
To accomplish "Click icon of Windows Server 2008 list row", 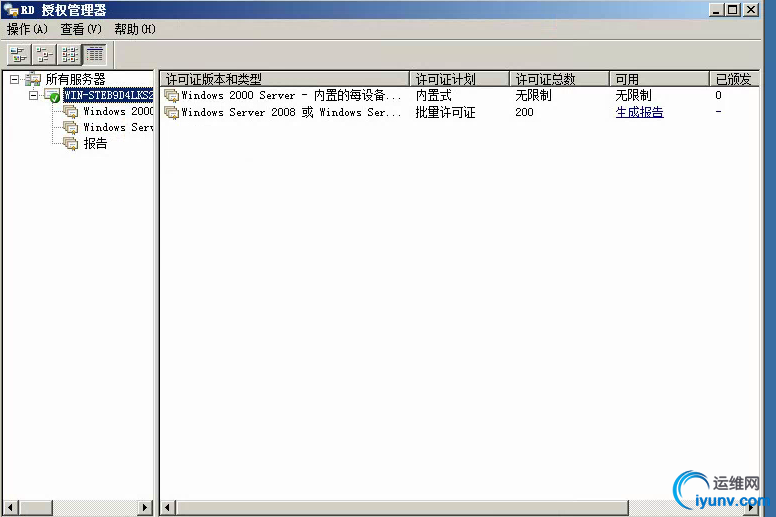I will [x=171, y=112].
